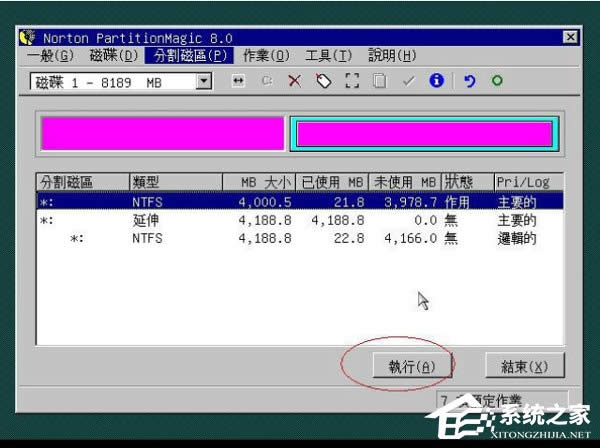Screen dimensions: 600x448
Task: Click the MB 大小 column header
Action: tap(259, 182)
